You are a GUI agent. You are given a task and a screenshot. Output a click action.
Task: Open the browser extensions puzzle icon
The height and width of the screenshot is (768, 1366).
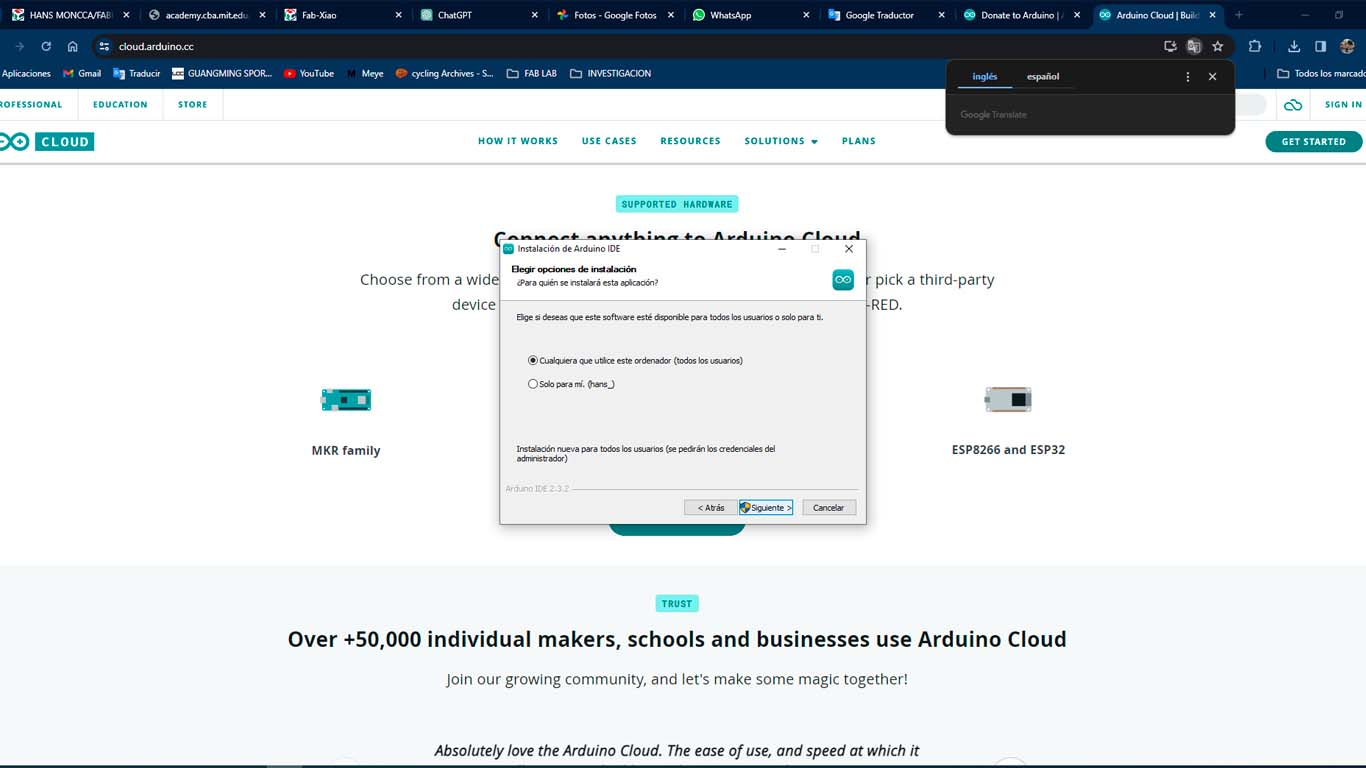[1255, 46]
